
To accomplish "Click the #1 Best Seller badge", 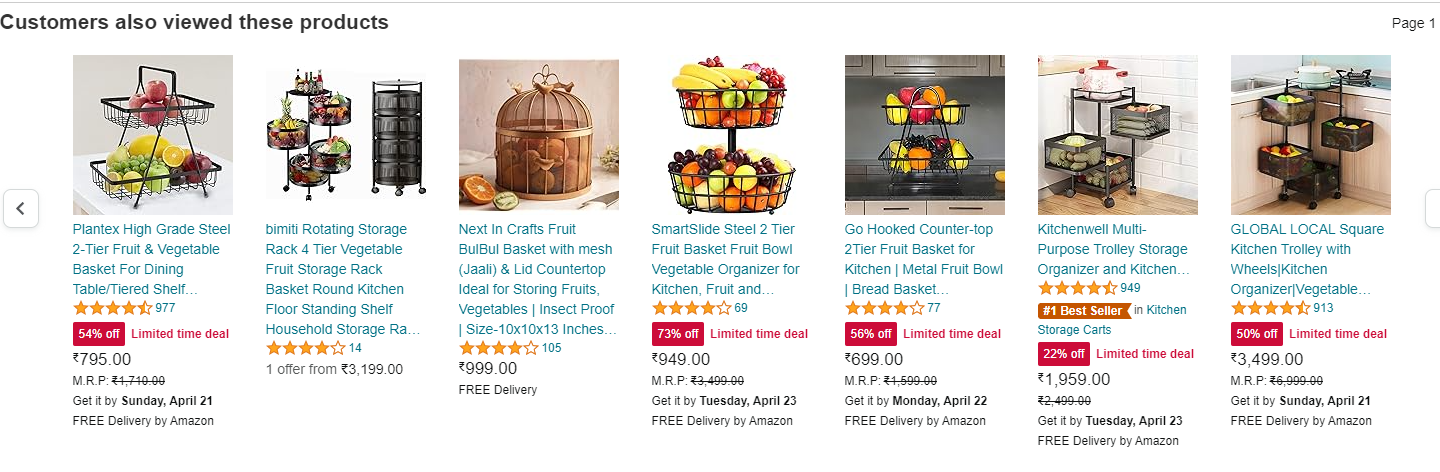I will click(x=1084, y=311).
